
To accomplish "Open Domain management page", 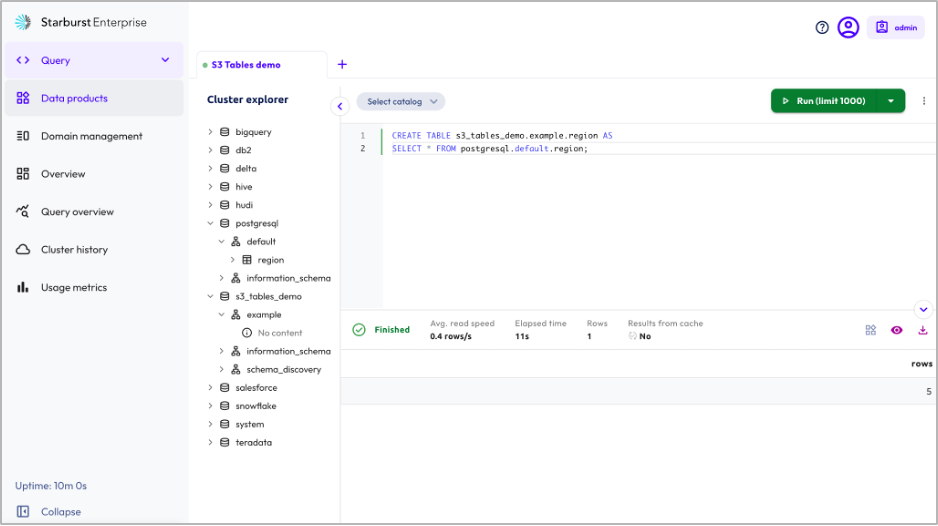I will pyautogui.click(x=94, y=136).
